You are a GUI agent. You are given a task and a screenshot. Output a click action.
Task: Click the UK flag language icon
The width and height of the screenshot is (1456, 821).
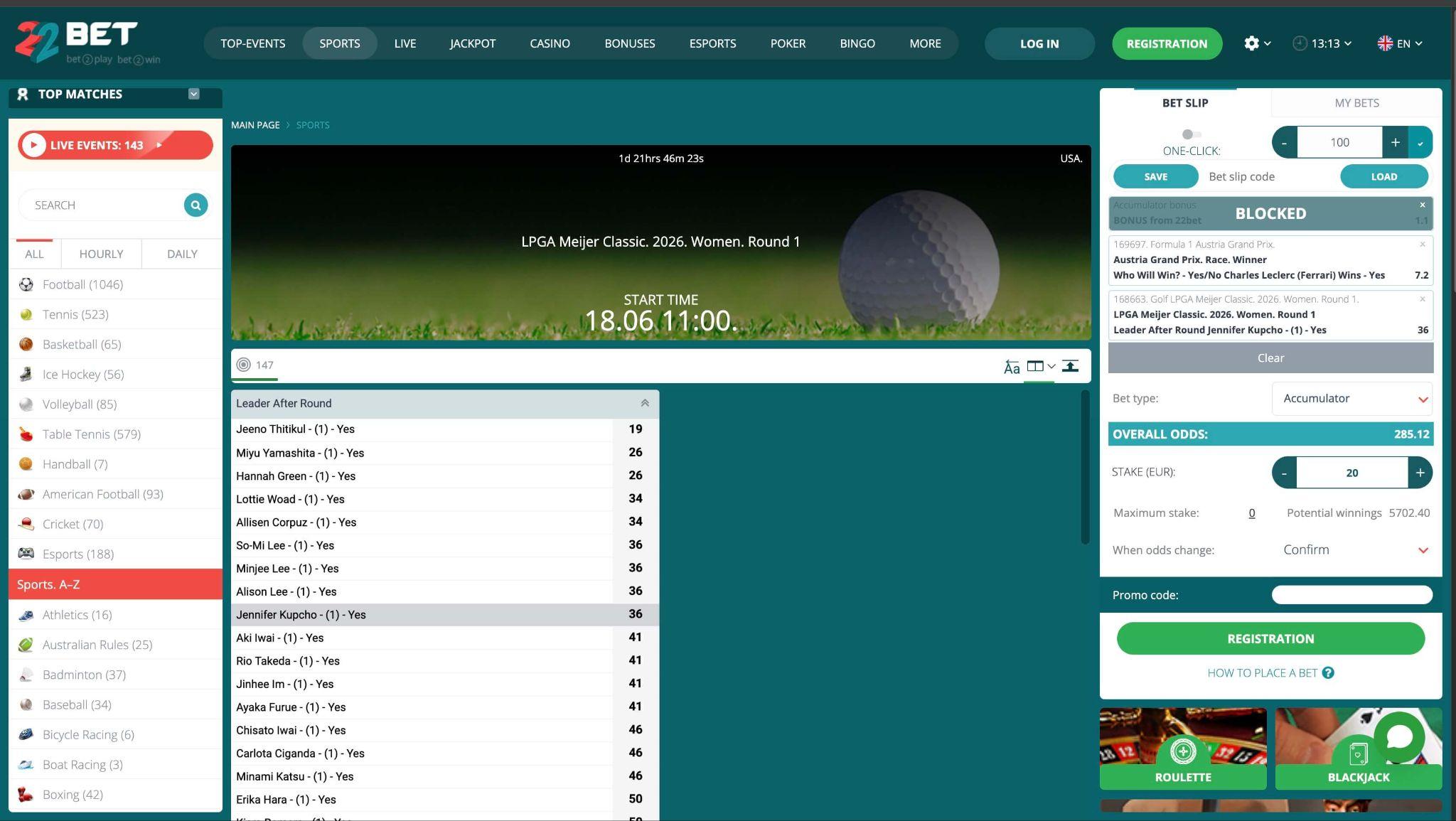click(x=1385, y=43)
